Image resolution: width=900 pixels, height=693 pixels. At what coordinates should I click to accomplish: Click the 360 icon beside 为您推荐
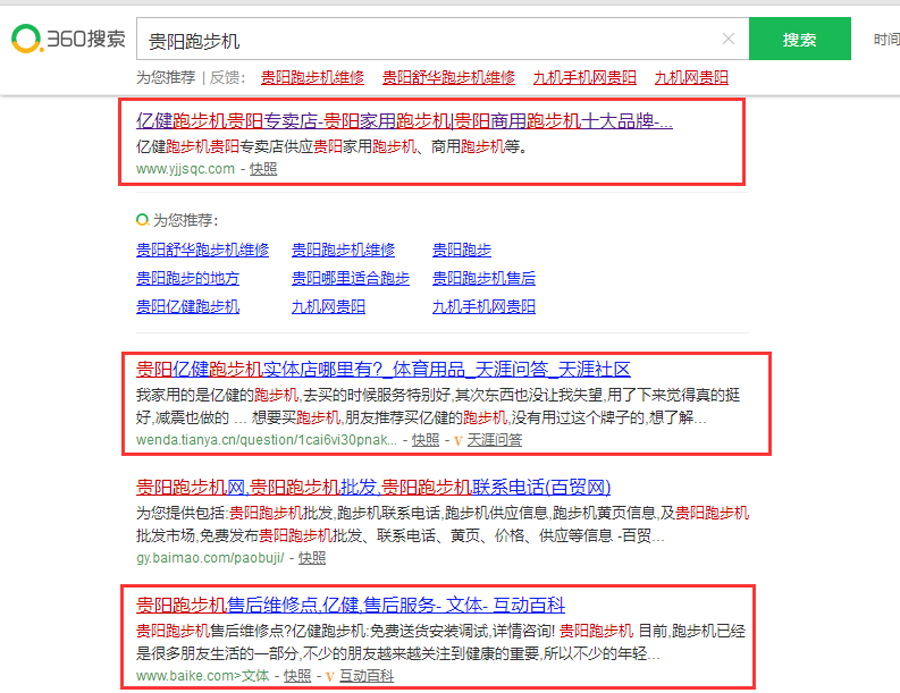[x=142, y=219]
